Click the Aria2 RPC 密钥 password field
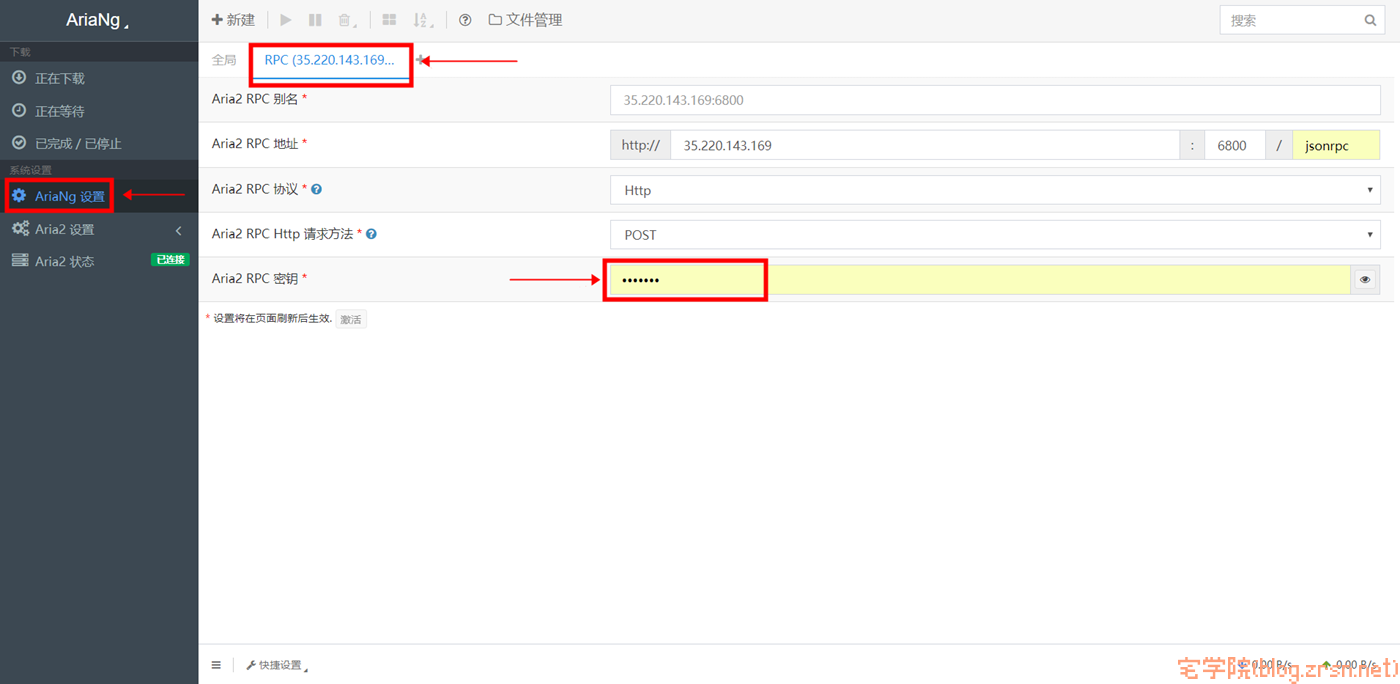The width and height of the screenshot is (1400, 684). (980, 280)
